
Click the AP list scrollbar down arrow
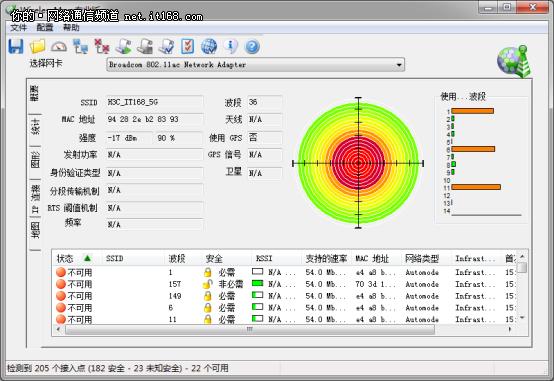[522, 318]
